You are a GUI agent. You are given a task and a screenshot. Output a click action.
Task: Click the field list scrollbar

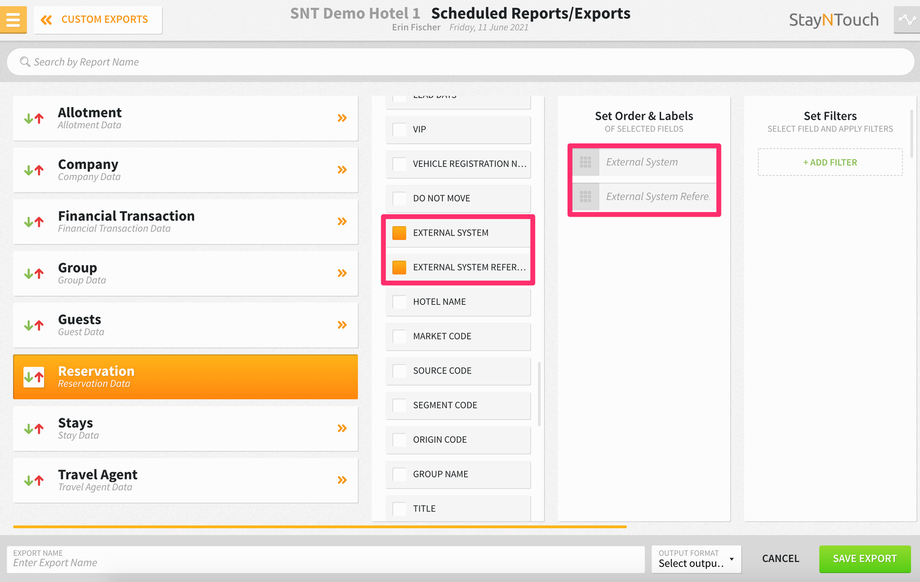[x=539, y=394]
